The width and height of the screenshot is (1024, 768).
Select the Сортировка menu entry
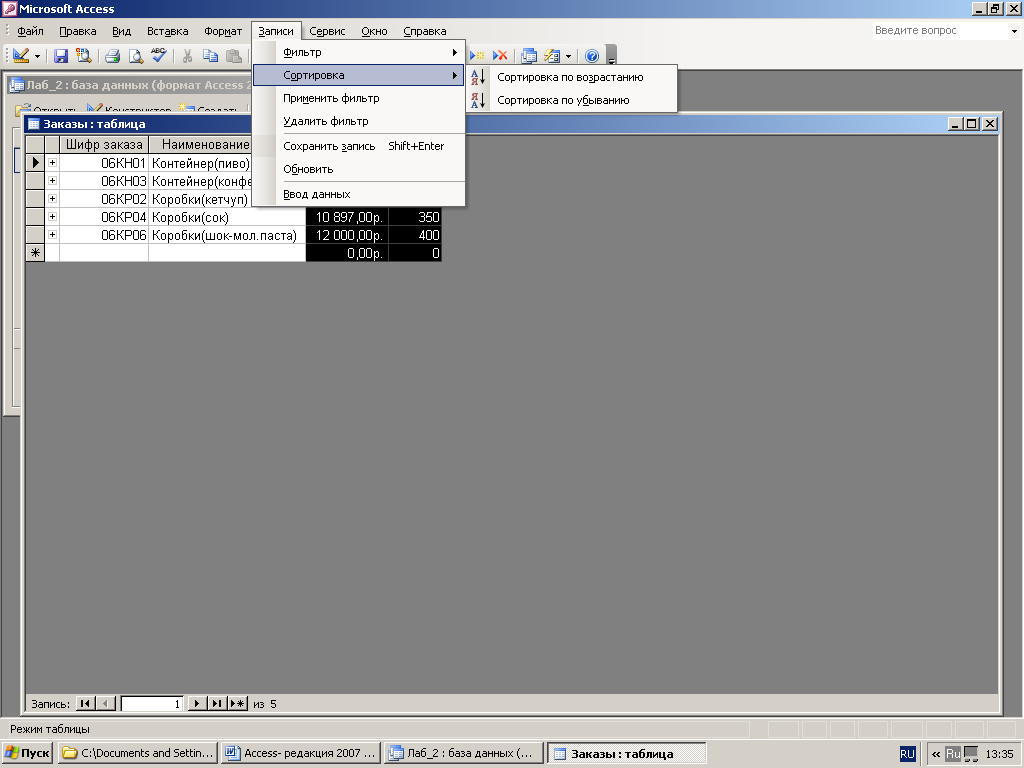(359, 75)
